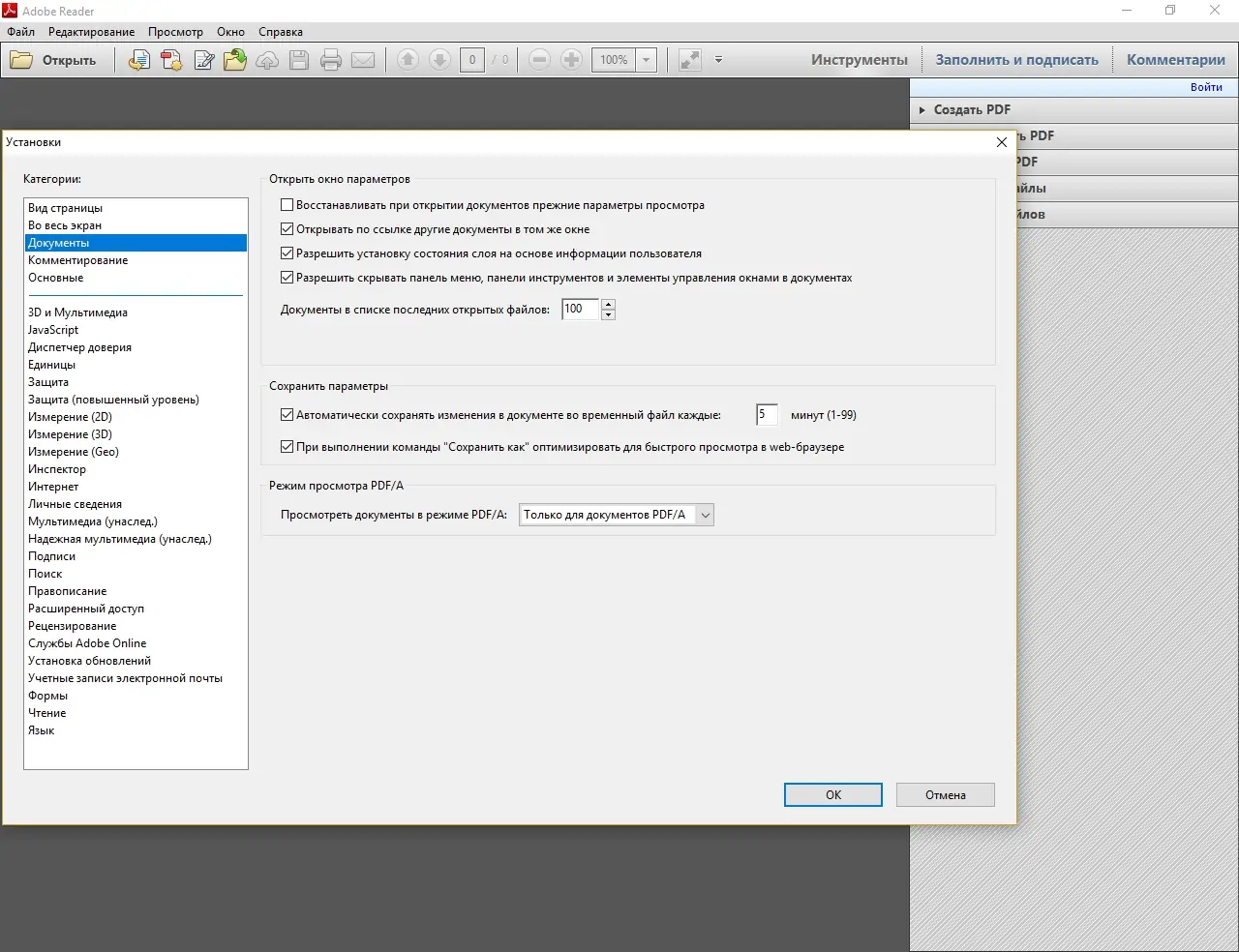This screenshot has height=952, width=1239.
Task: Select the Интернет category
Action: [x=136, y=487]
